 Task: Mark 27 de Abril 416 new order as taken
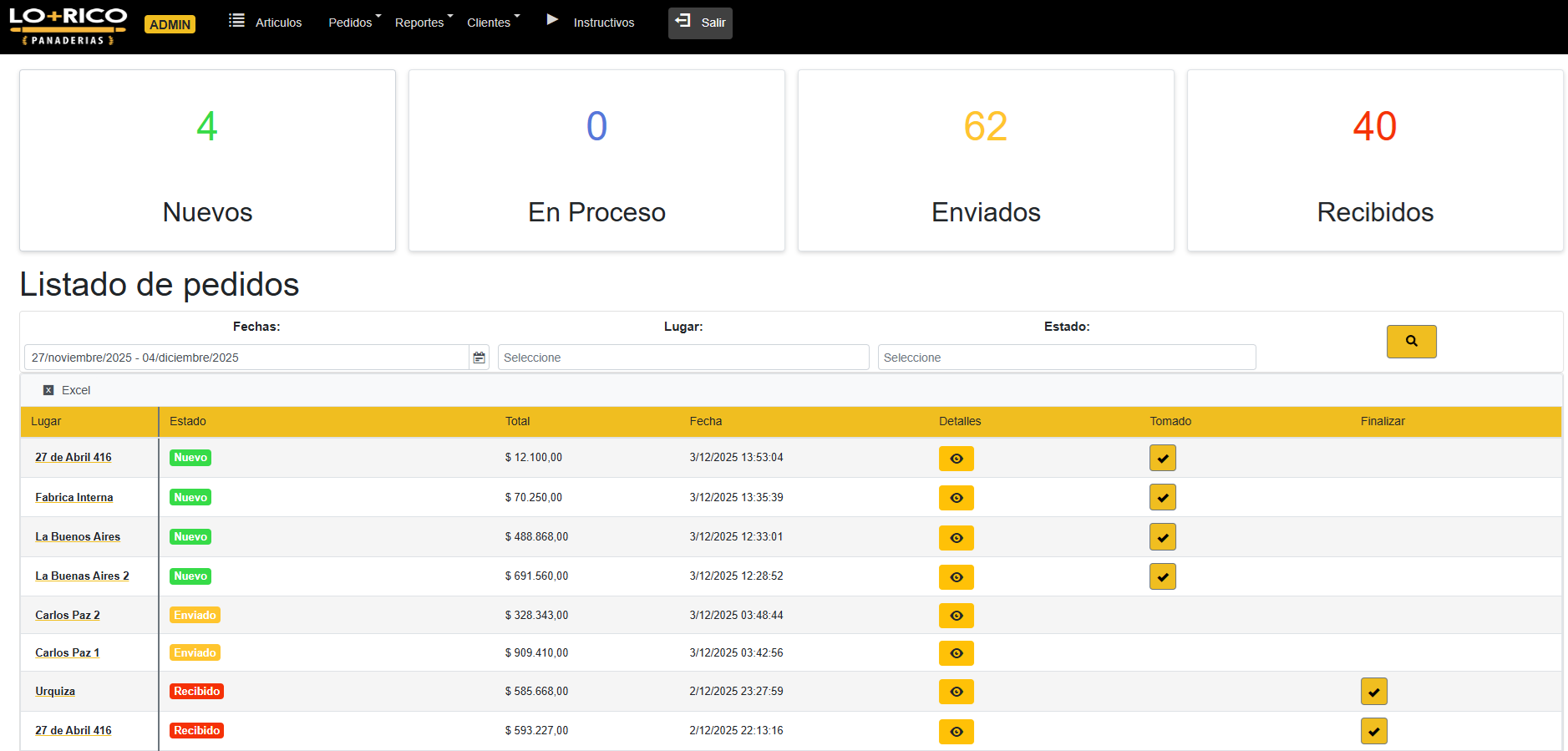(x=1162, y=459)
